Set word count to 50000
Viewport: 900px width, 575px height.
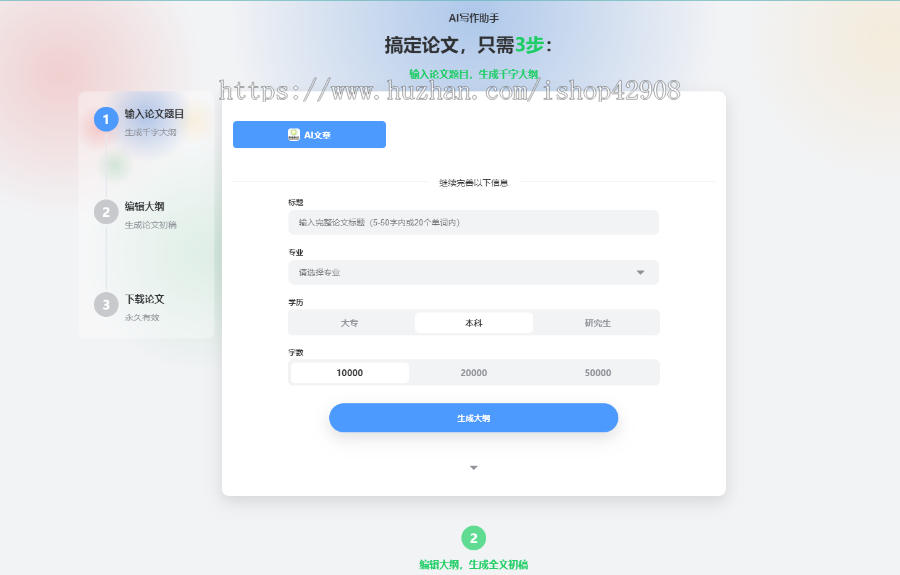(x=598, y=373)
